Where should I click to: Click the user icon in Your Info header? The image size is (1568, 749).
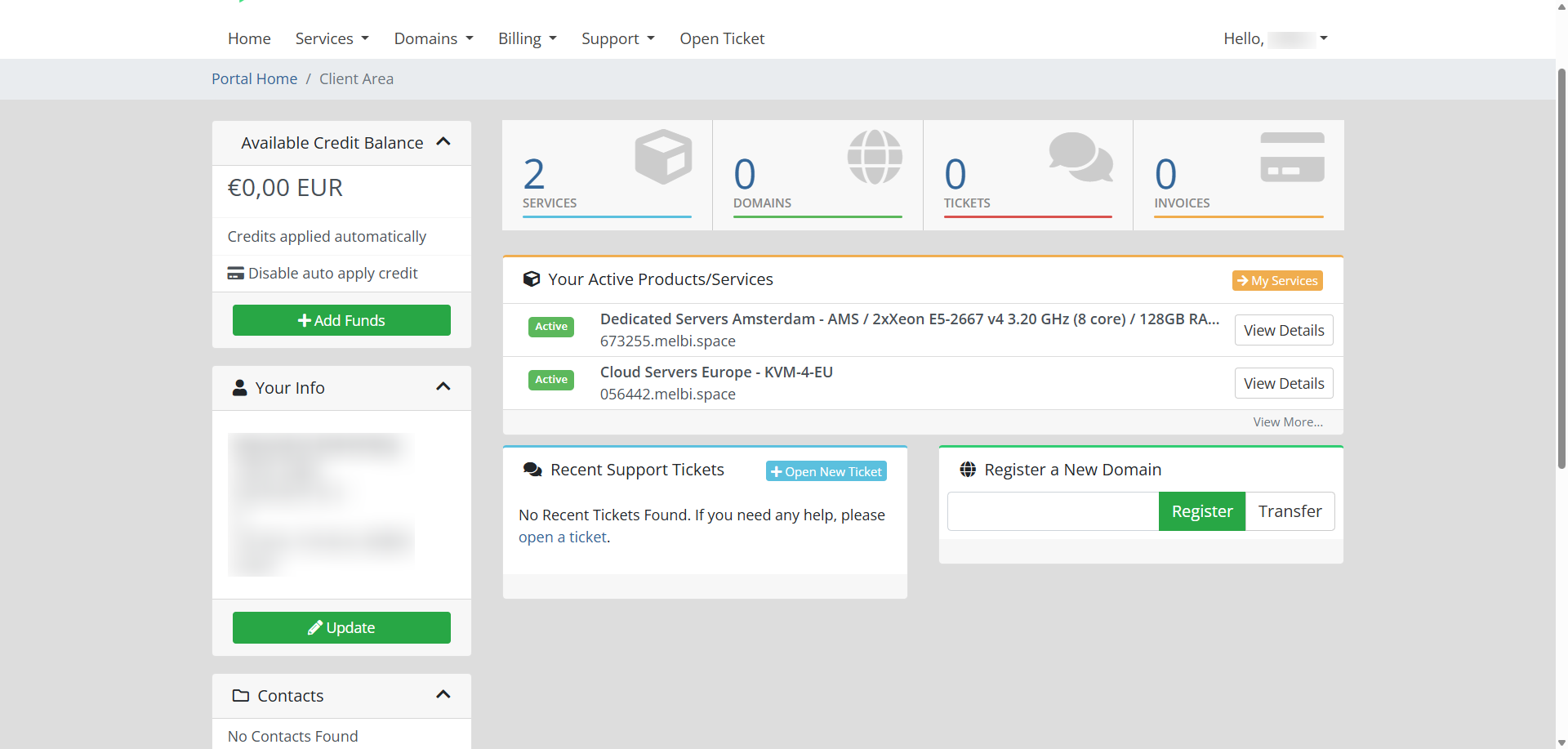pyautogui.click(x=239, y=387)
